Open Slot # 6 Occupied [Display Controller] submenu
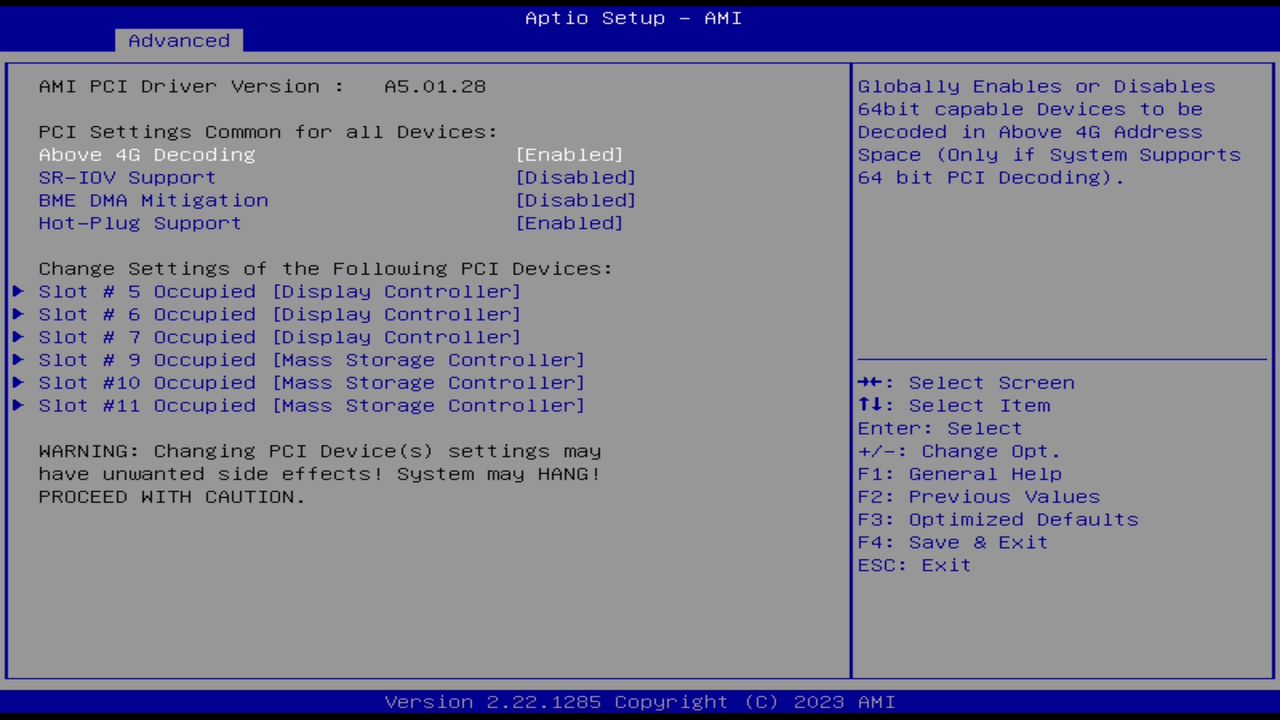 [x=280, y=315]
